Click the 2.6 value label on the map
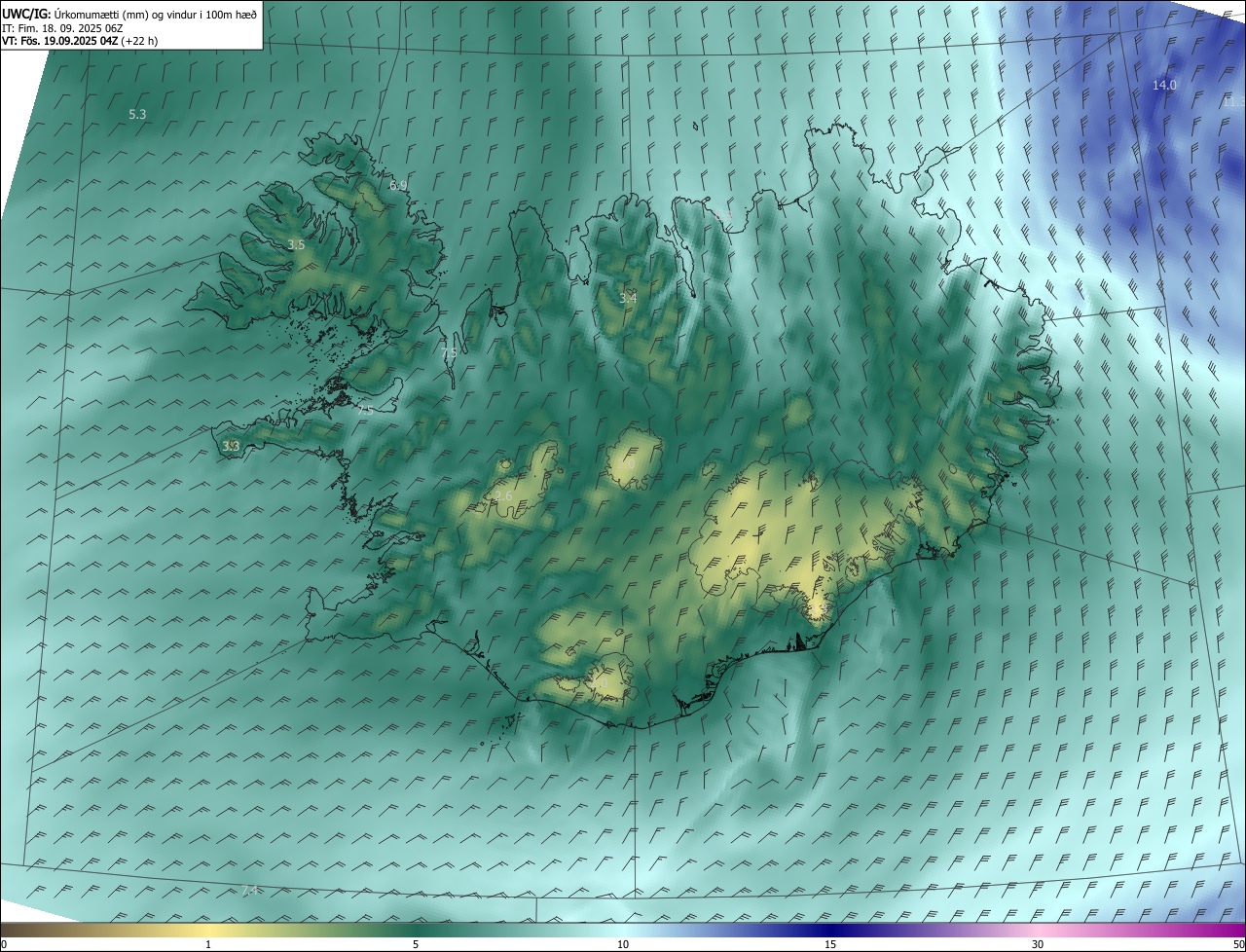This screenshot has width=1246, height=952. pyautogui.click(x=503, y=496)
